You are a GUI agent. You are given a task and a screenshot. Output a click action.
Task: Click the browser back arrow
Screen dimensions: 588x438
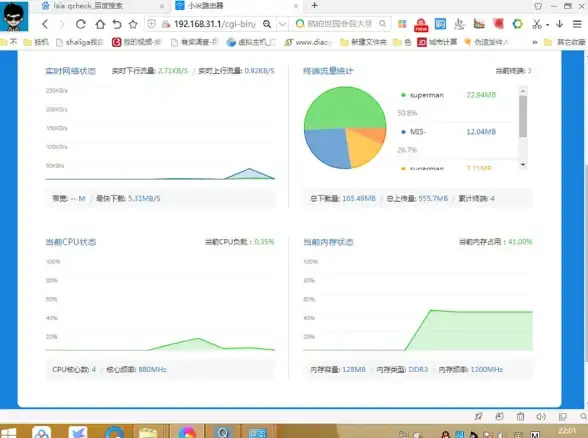[x=45, y=24]
